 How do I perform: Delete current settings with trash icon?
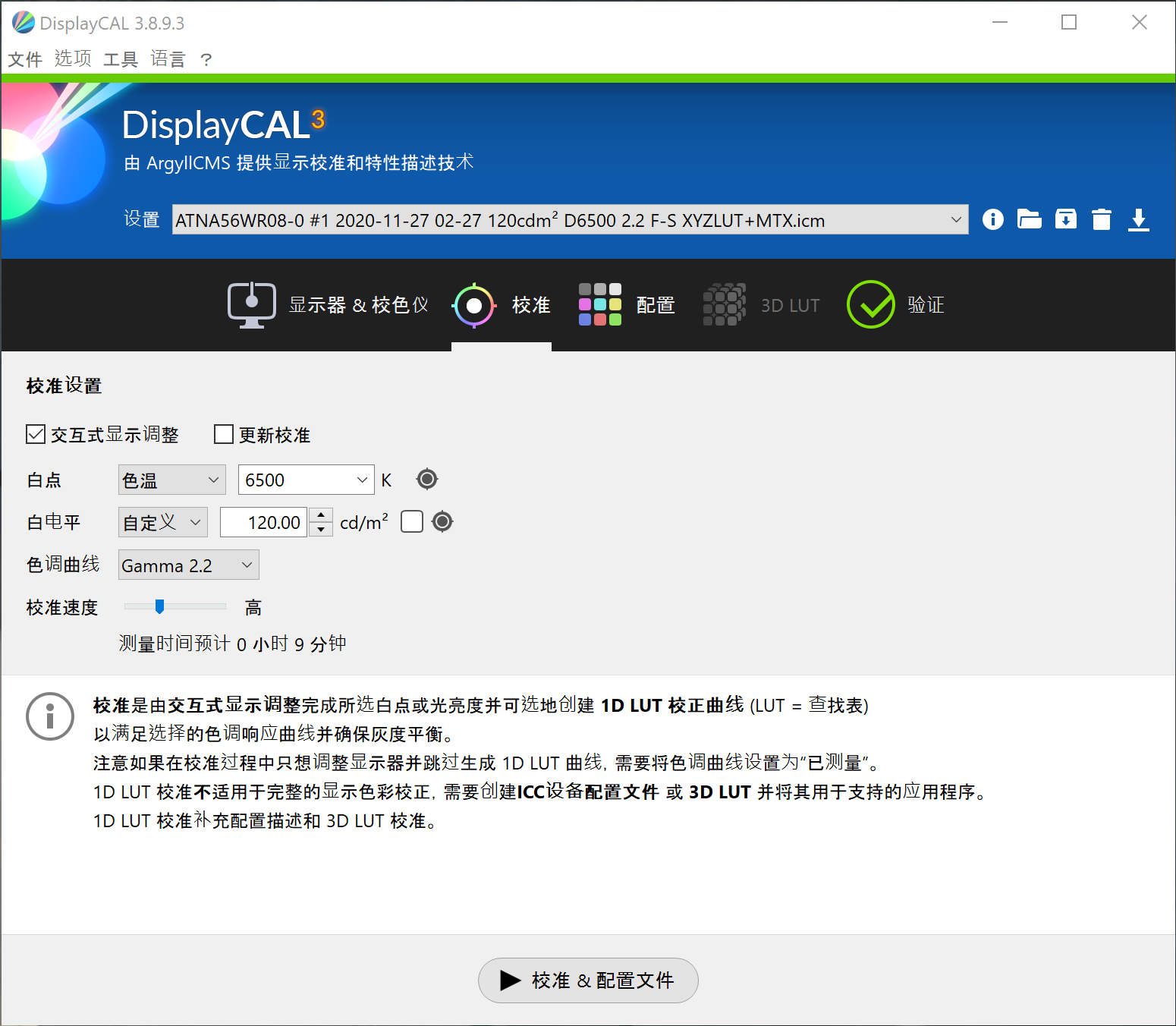pos(1102,219)
